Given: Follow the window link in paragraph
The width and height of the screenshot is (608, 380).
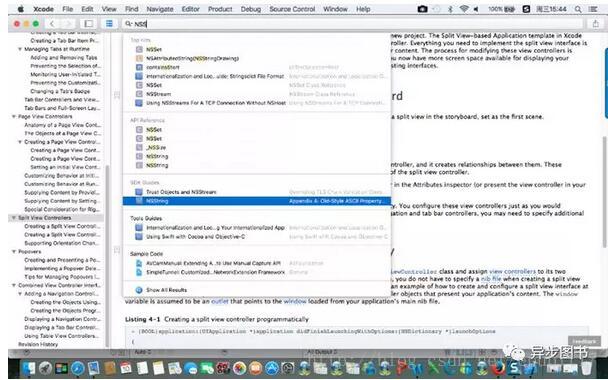Looking at the screenshot, I should click(x=295, y=301).
